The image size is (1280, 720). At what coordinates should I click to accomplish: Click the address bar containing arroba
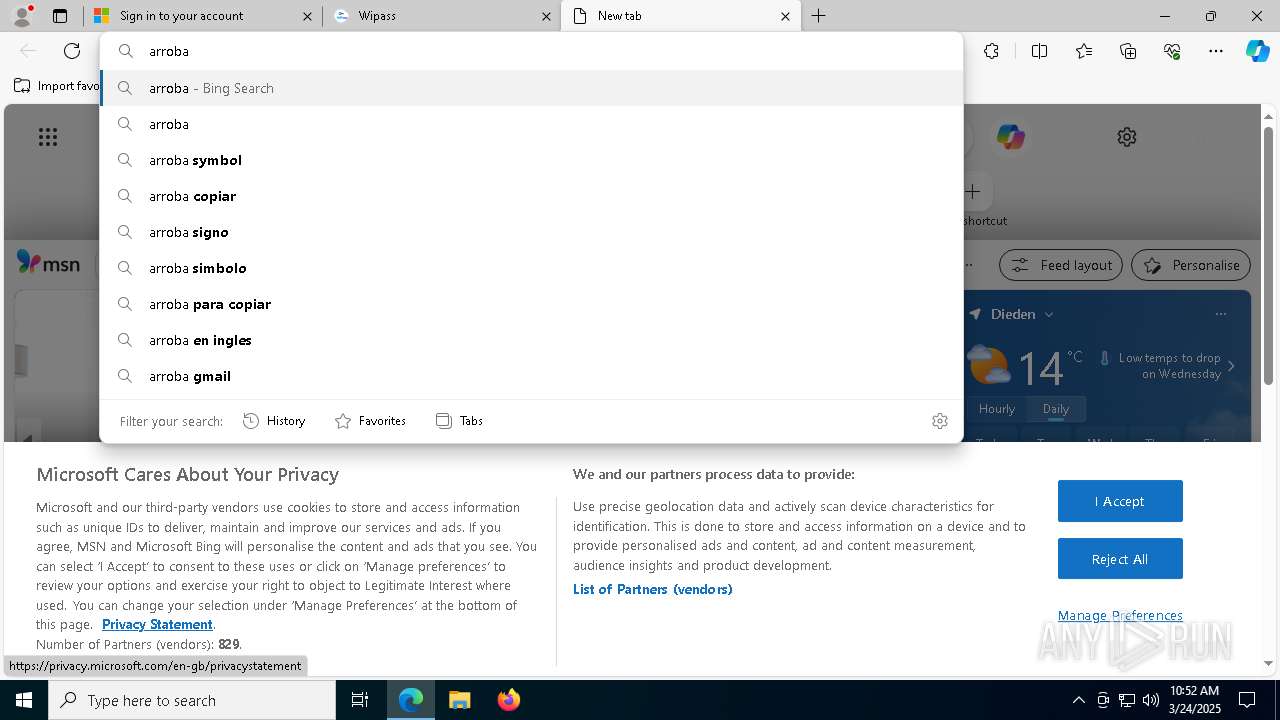(531, 51)
